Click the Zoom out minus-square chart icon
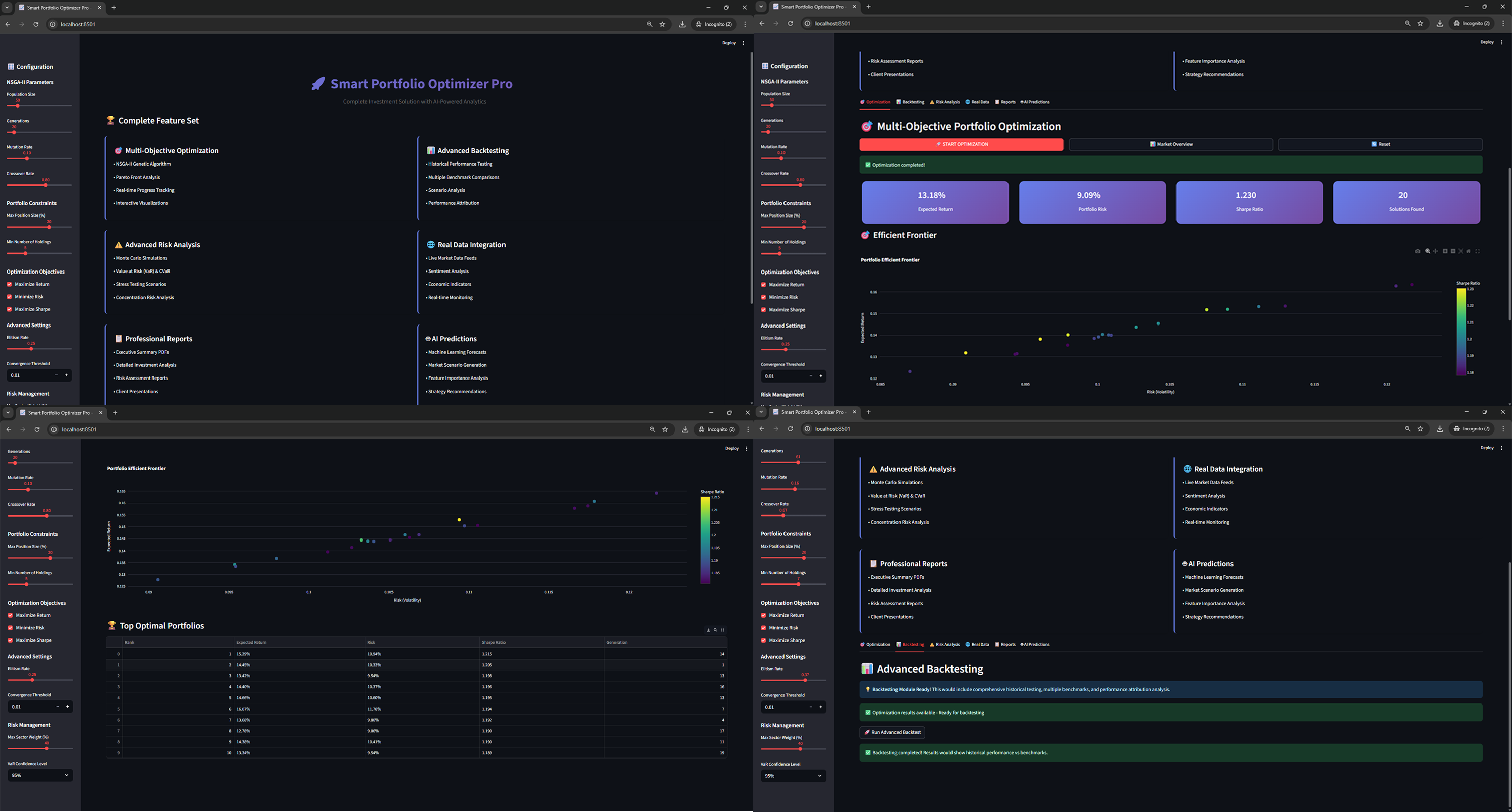This screenshot has height=812, width=1512. (1453, 251)
